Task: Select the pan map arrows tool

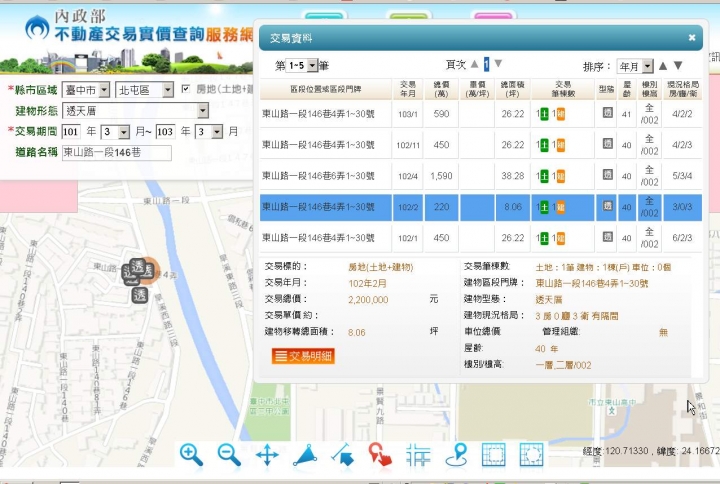Action: [267, 454]
